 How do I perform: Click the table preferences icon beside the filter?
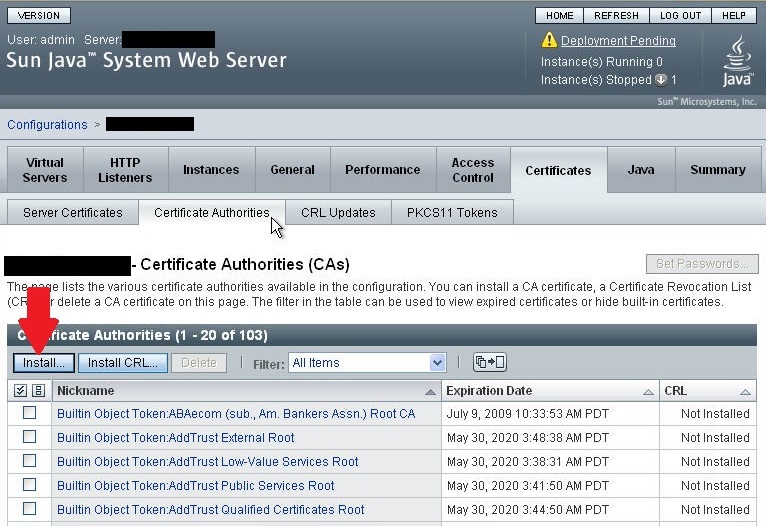[x=489, y=363]
